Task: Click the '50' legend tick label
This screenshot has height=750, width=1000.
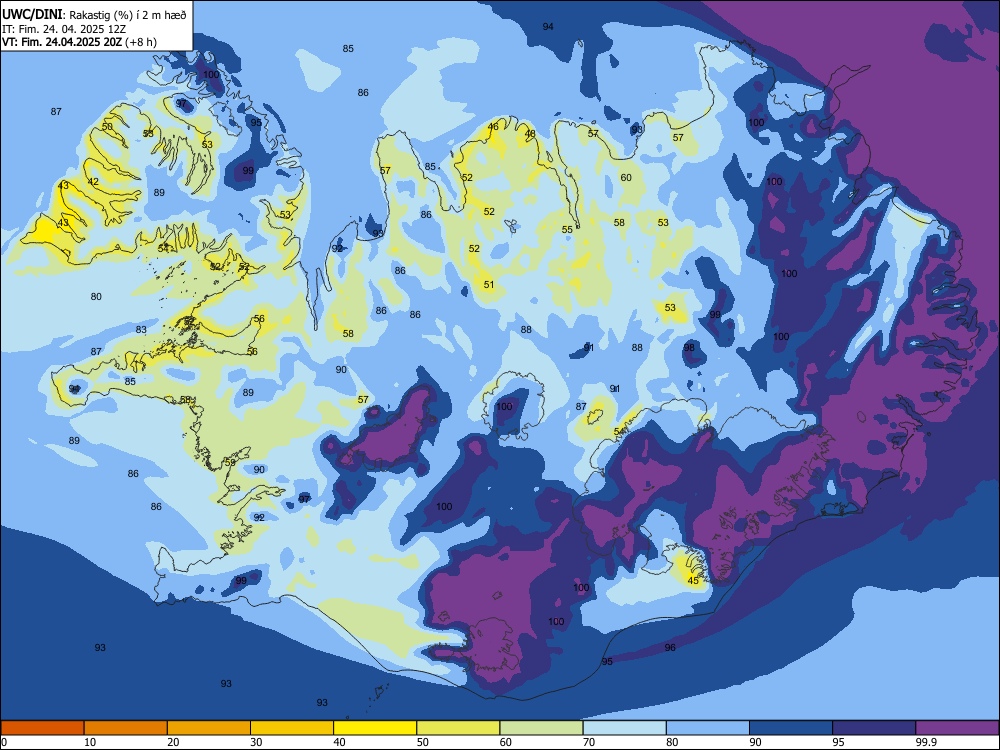Action: click(x=423, y=742)
